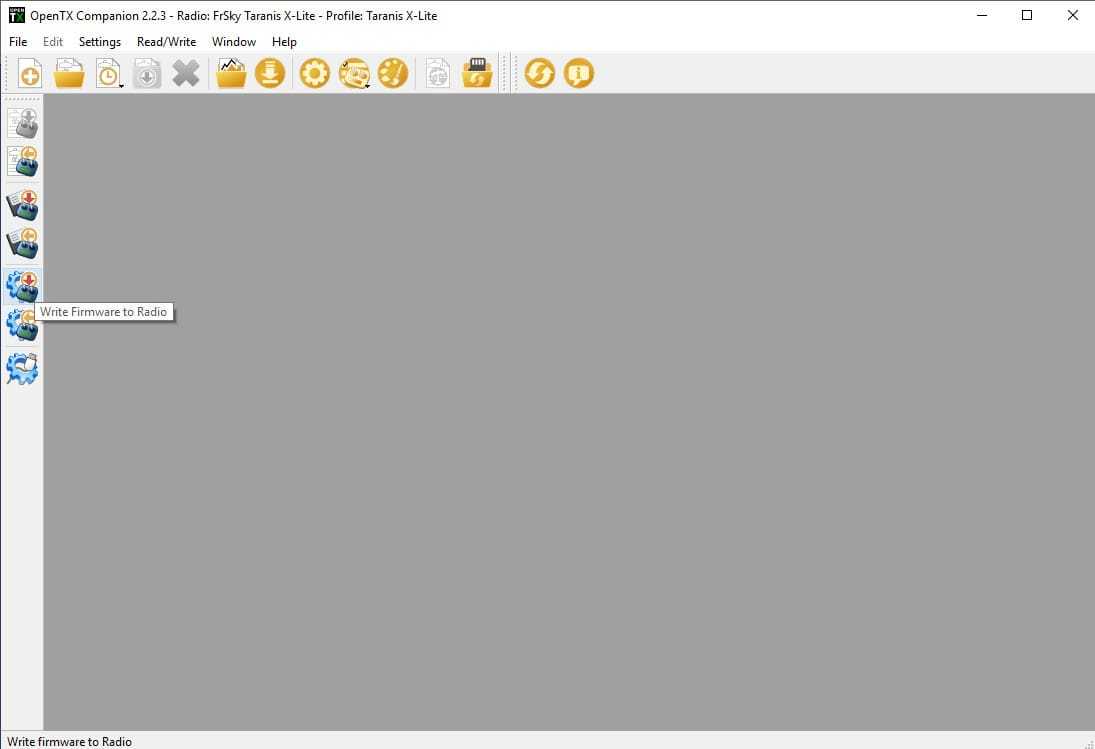Click the greyed joystick icon in the side toolbar
1095x749 pixels.
point(22,123)
